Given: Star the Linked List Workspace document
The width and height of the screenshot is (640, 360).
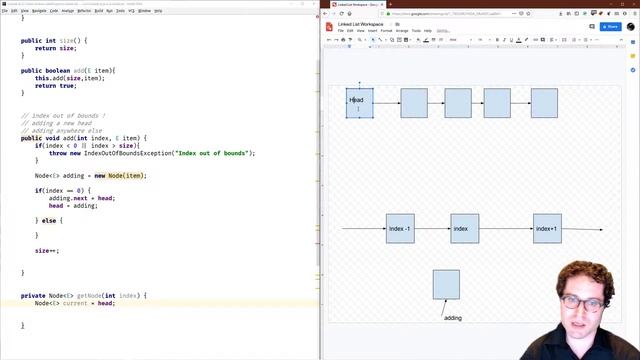Looking at the screenshot, I should (391, 24).
